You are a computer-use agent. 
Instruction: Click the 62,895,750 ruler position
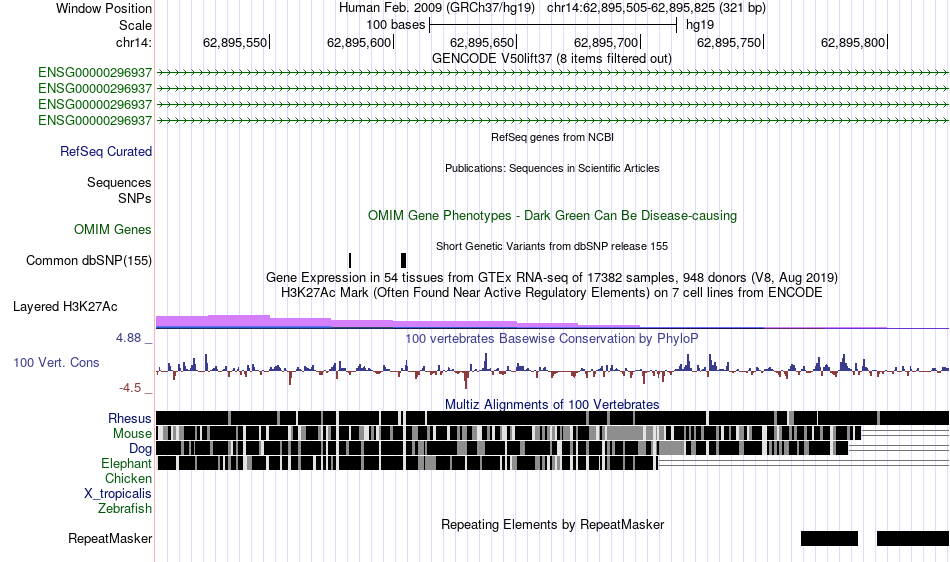pos(729,42)
